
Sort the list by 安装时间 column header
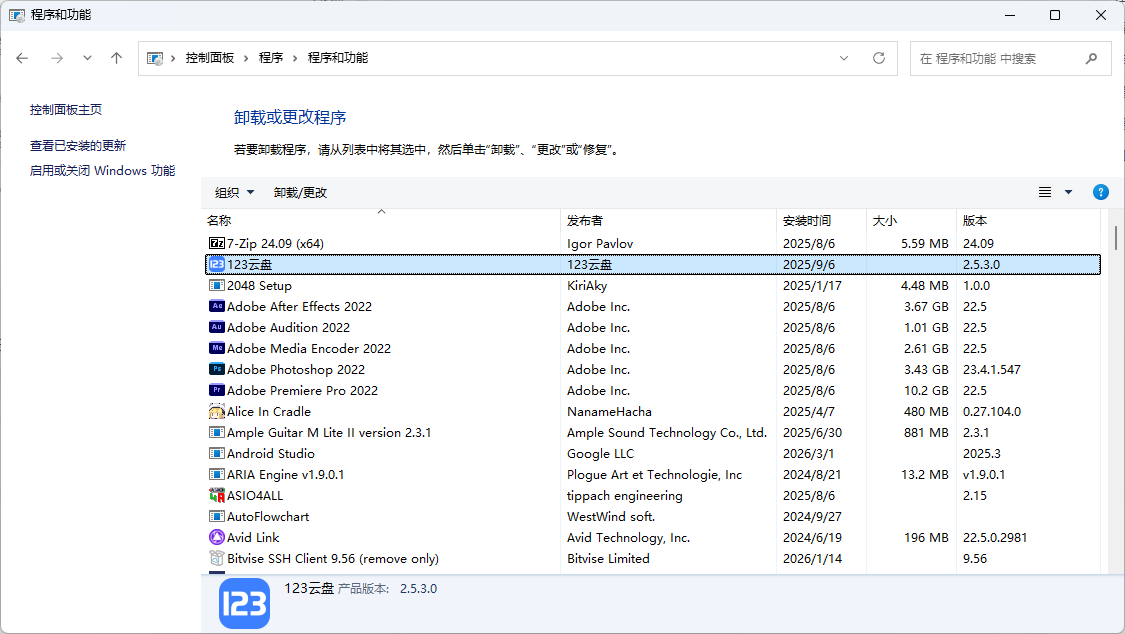[x=807, y=221]
